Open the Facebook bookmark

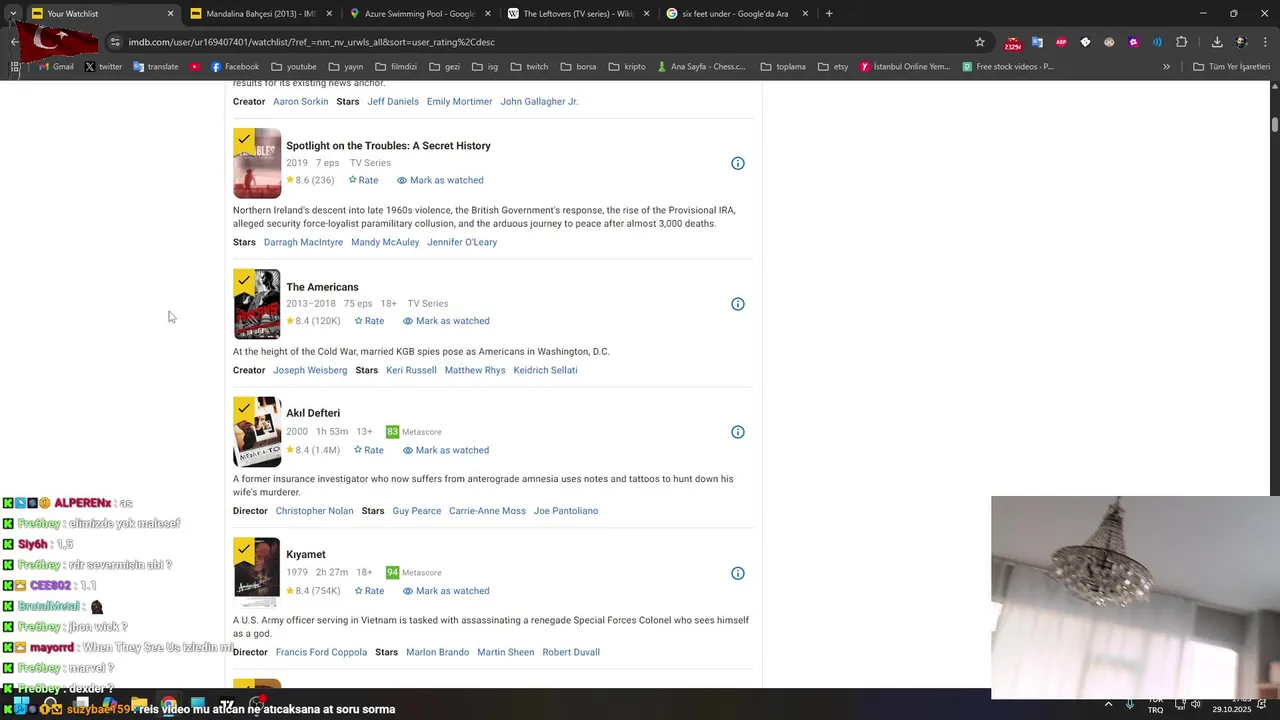click(x=234, y=67)
